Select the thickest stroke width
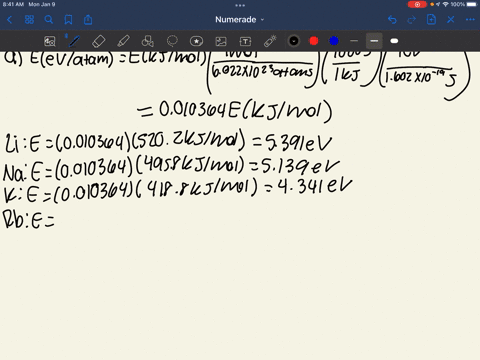The height and width of the screenshot is (360, 480). 394,41
